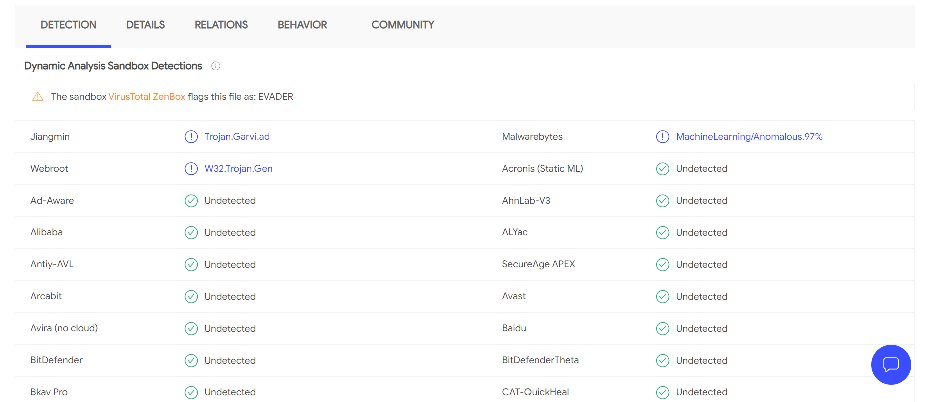Select the ALYac engine name
The width and height of the screenshot is (930, 402).
[515, 232]
